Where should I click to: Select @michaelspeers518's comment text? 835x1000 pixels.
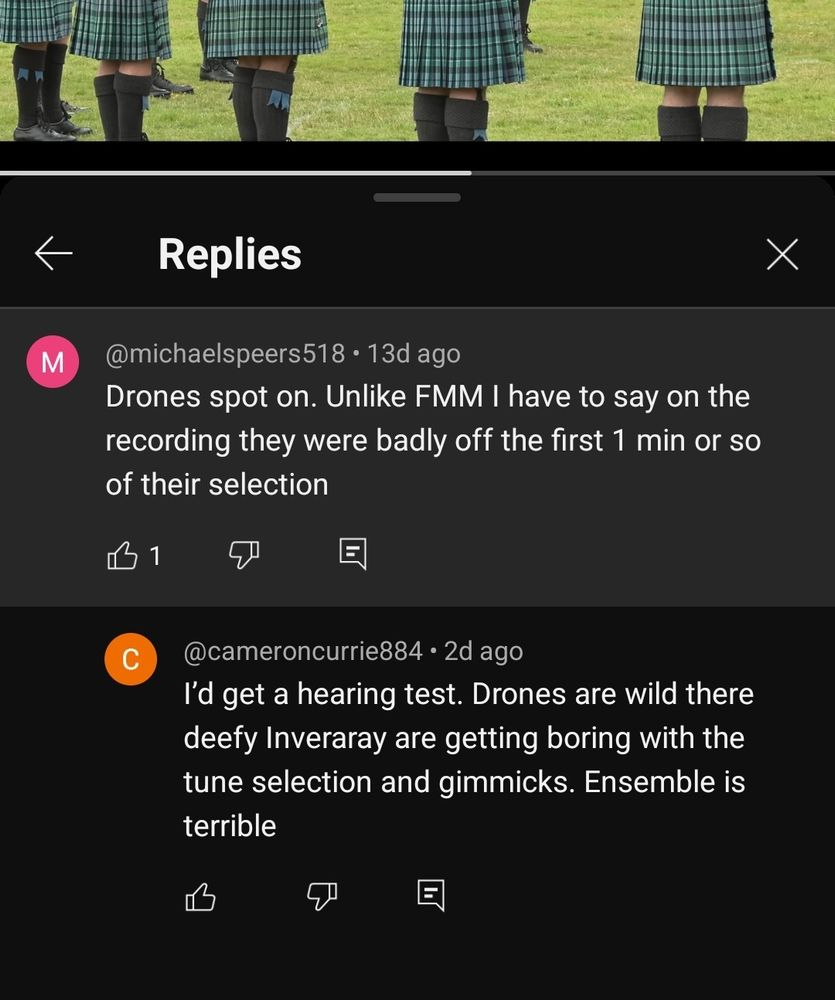pos(430,440)
